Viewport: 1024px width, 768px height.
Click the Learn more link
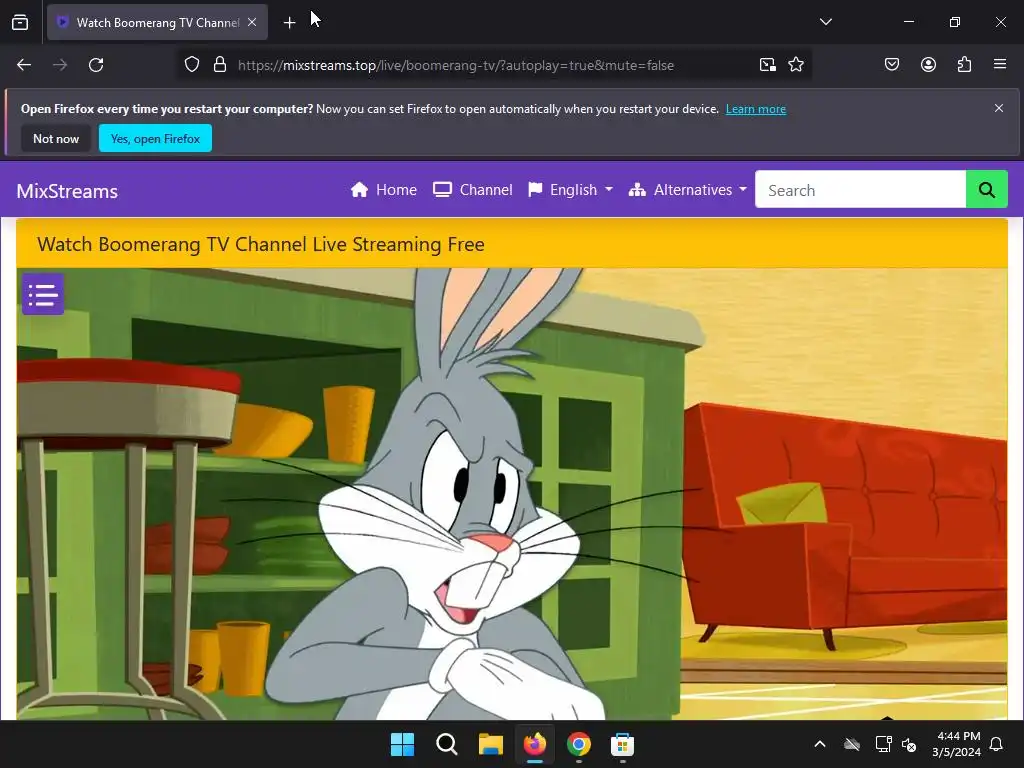tap(756, 109)
